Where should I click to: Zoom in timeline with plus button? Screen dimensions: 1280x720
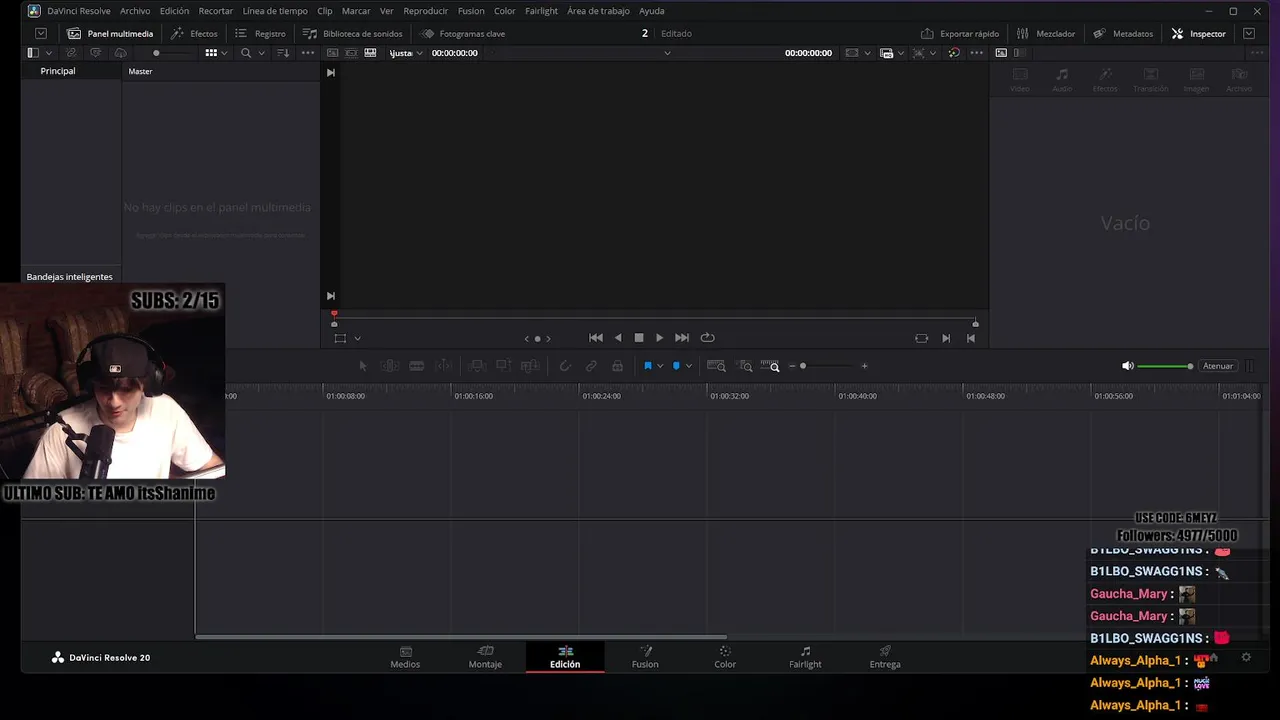click(864, 366)
